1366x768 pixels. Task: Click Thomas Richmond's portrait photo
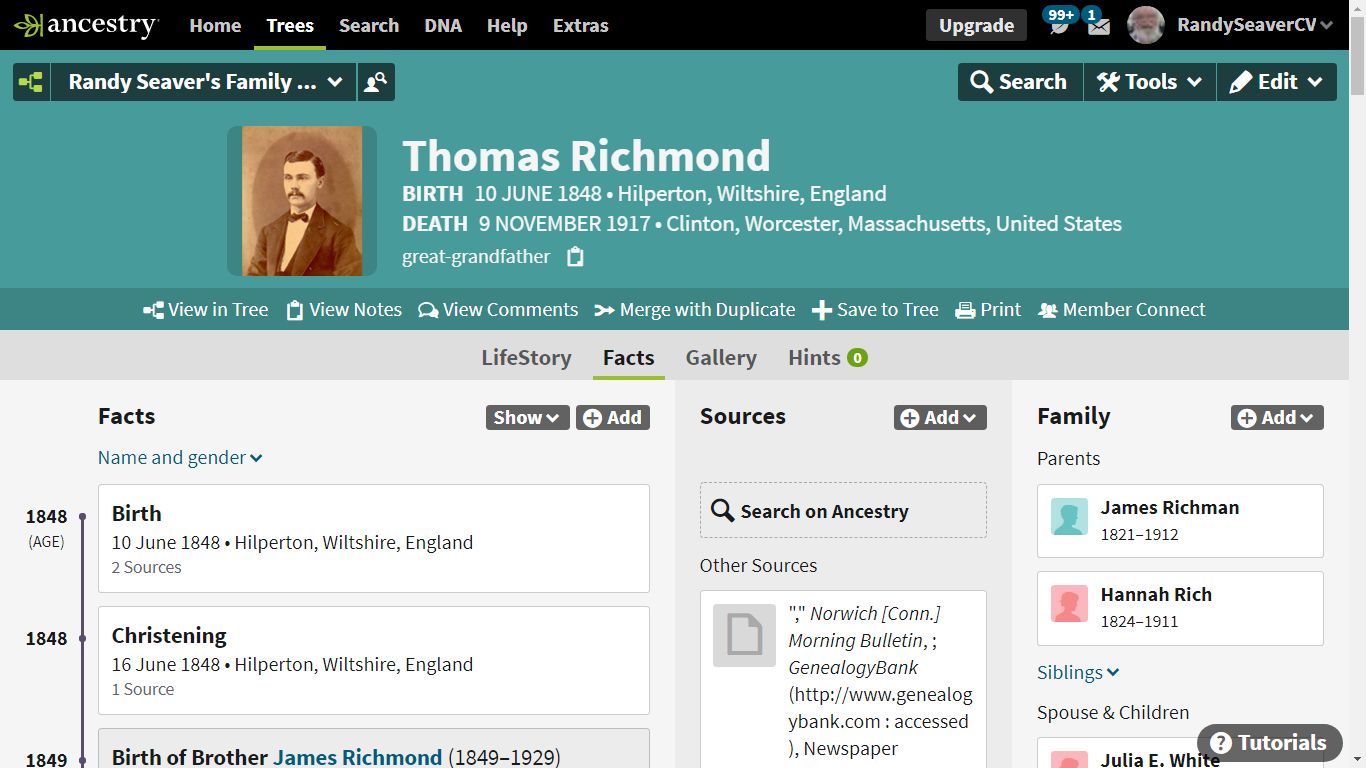pos(300,200)
